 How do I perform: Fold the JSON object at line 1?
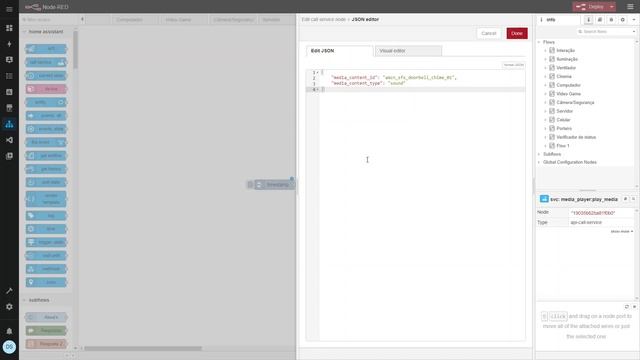click(318, 72)
